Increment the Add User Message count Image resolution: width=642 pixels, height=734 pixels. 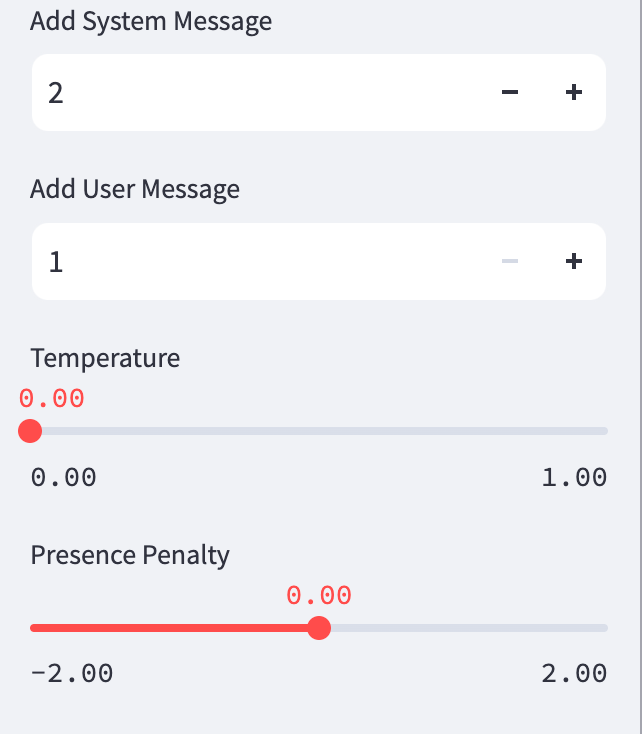[x=573, y=262]
